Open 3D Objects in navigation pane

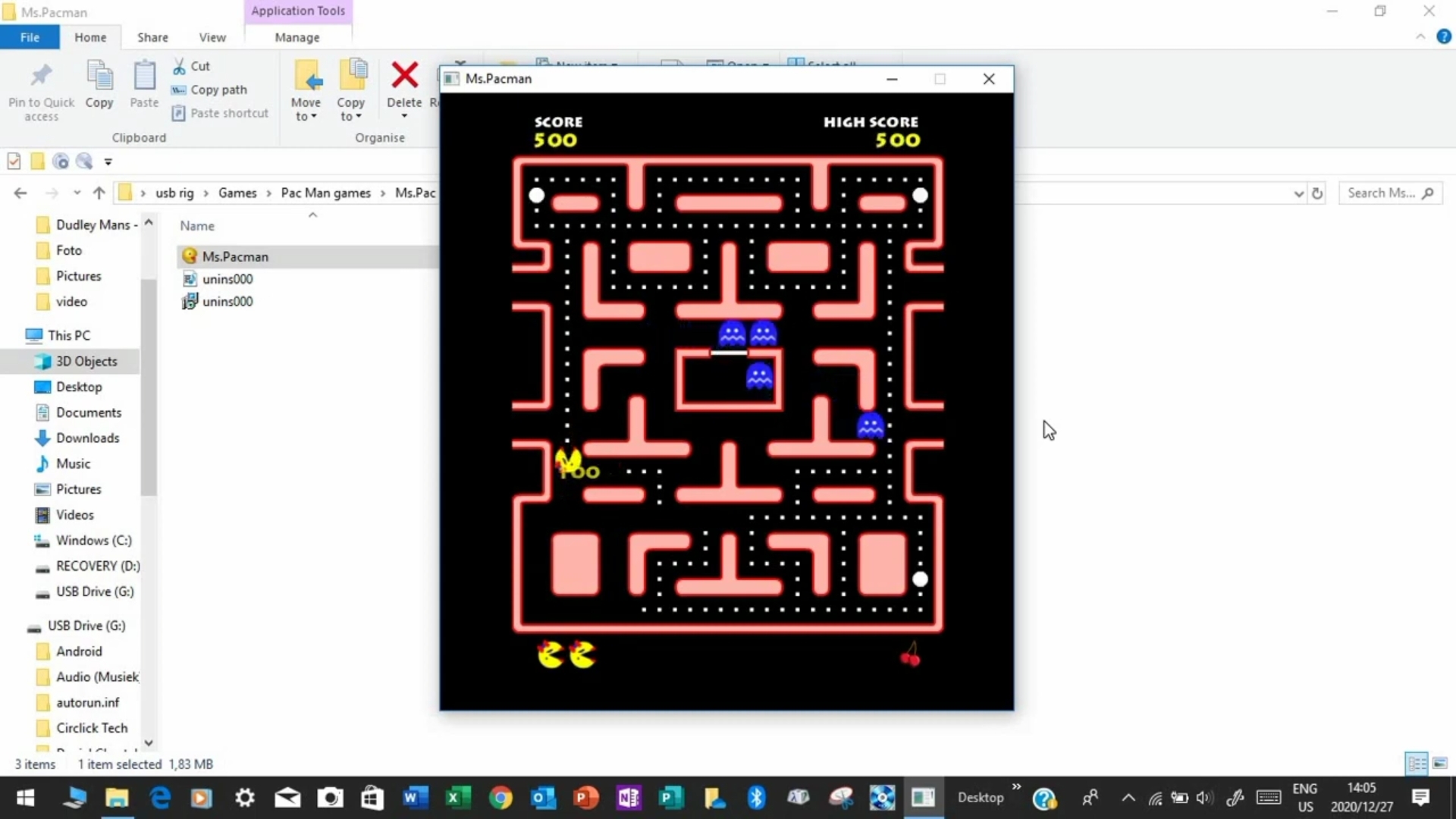pos(86,362)
